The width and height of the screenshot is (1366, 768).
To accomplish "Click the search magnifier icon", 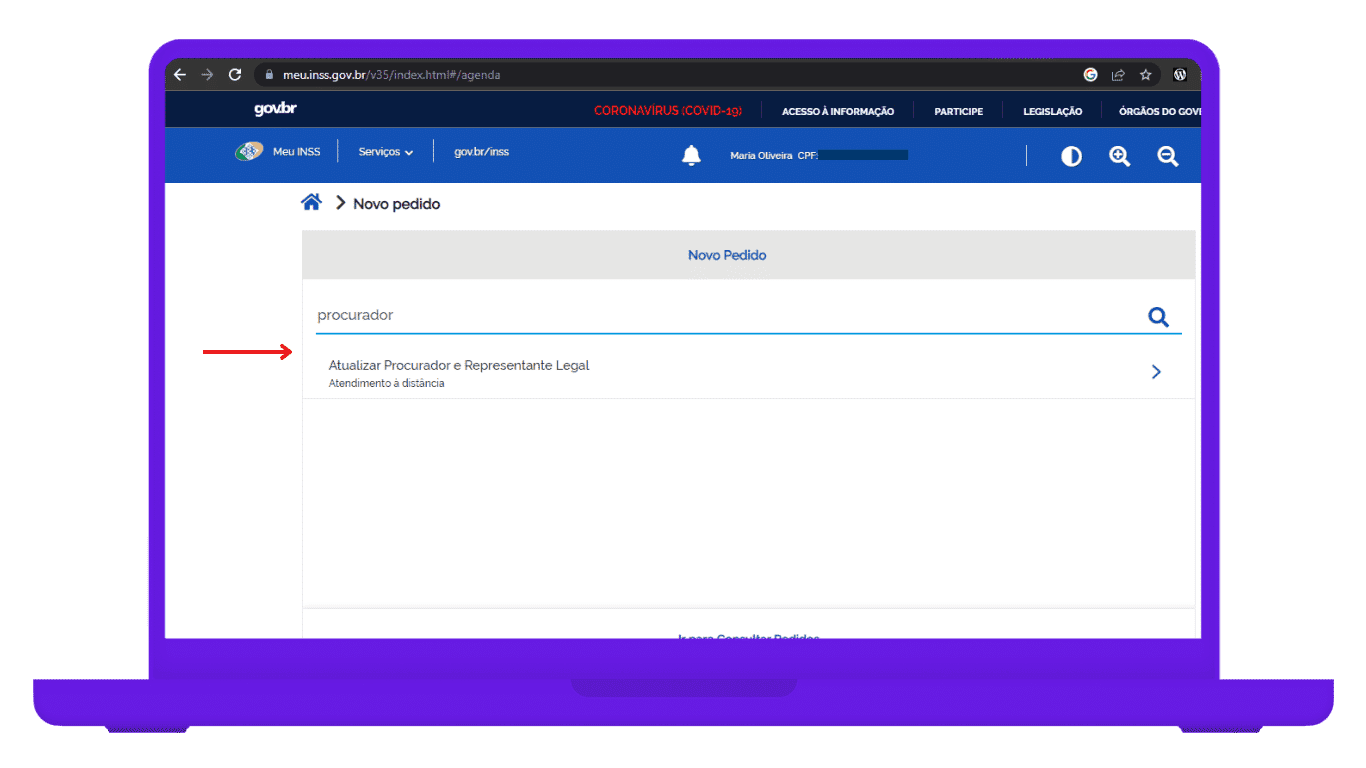I will click(1158, 317).
